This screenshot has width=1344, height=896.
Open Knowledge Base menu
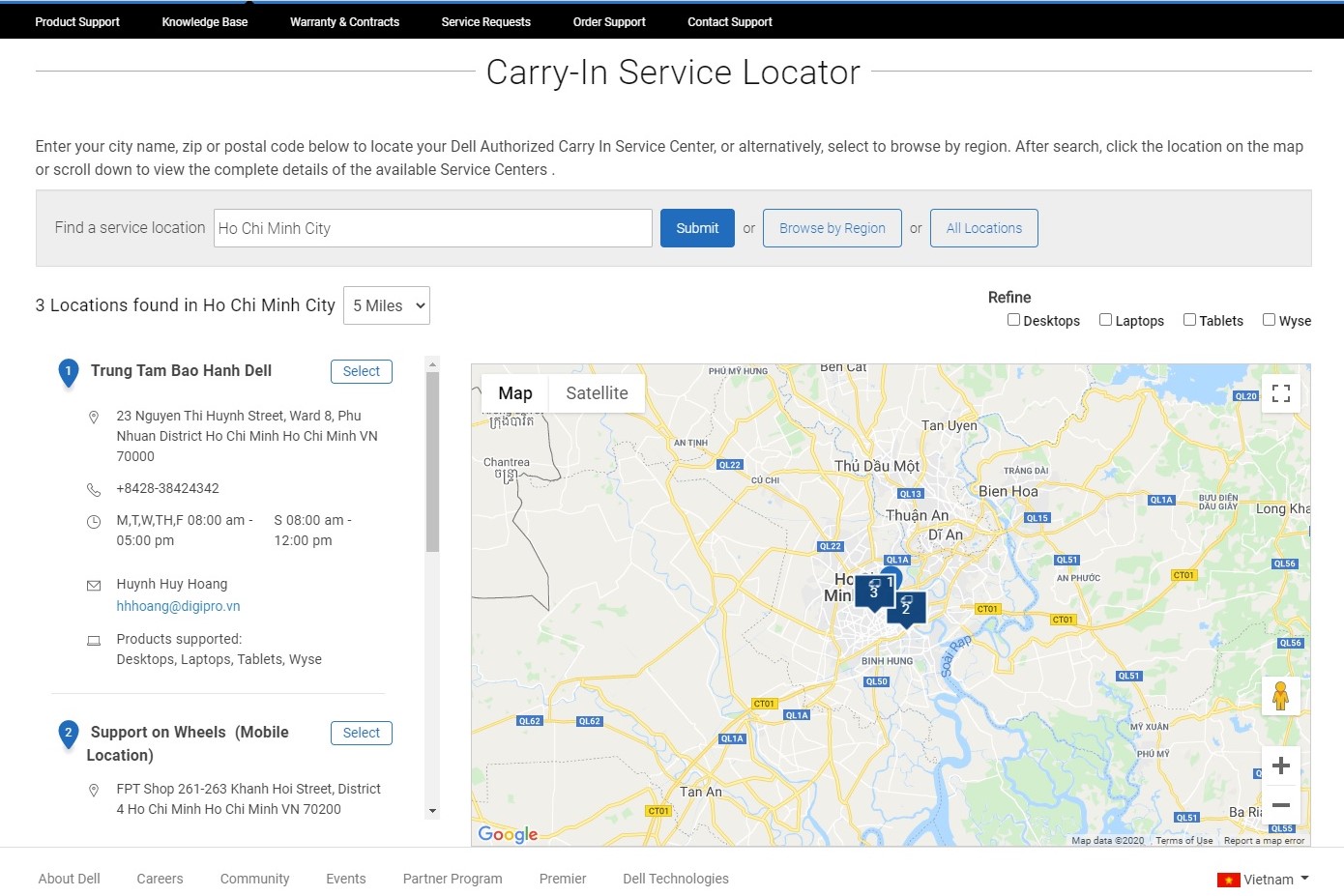point(205,21)
